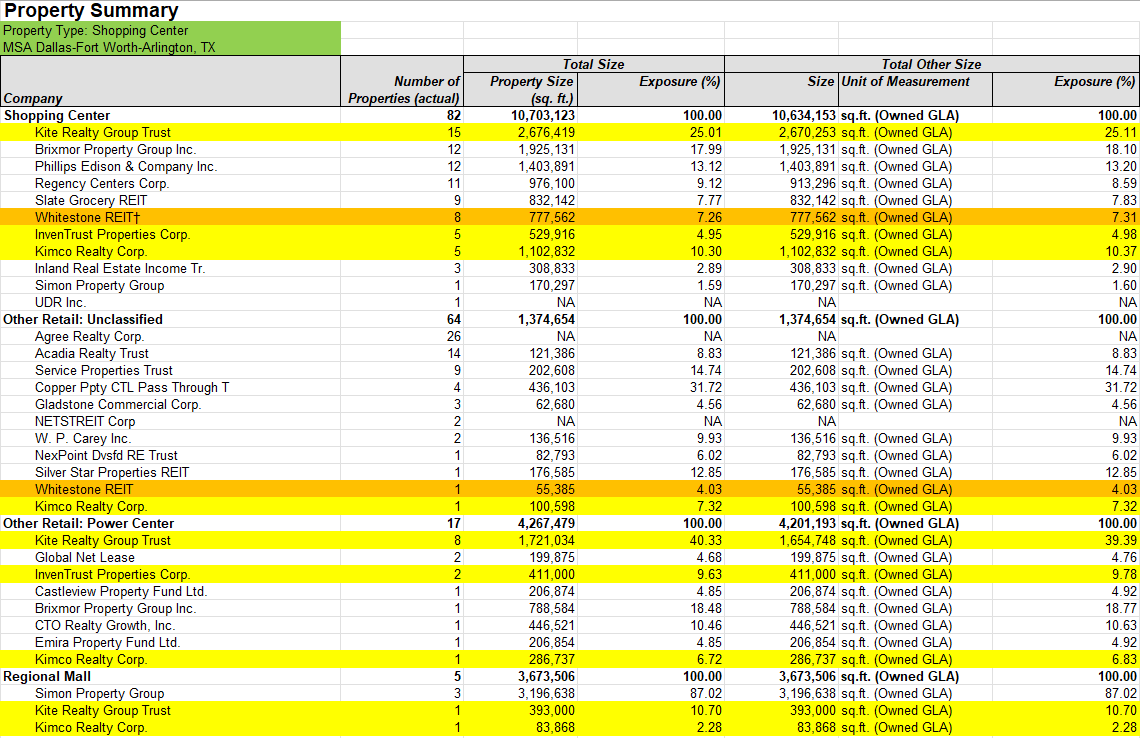
Task: Select the Other Retail: Power Center row label
Action: [x=89, y=524]
